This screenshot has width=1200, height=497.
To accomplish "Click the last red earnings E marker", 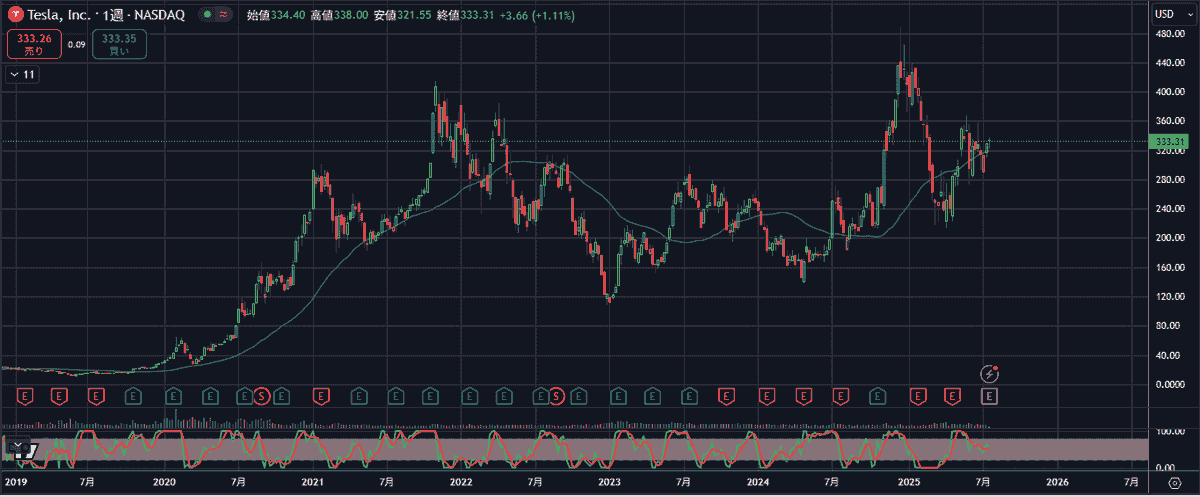I will coord(952,397).
